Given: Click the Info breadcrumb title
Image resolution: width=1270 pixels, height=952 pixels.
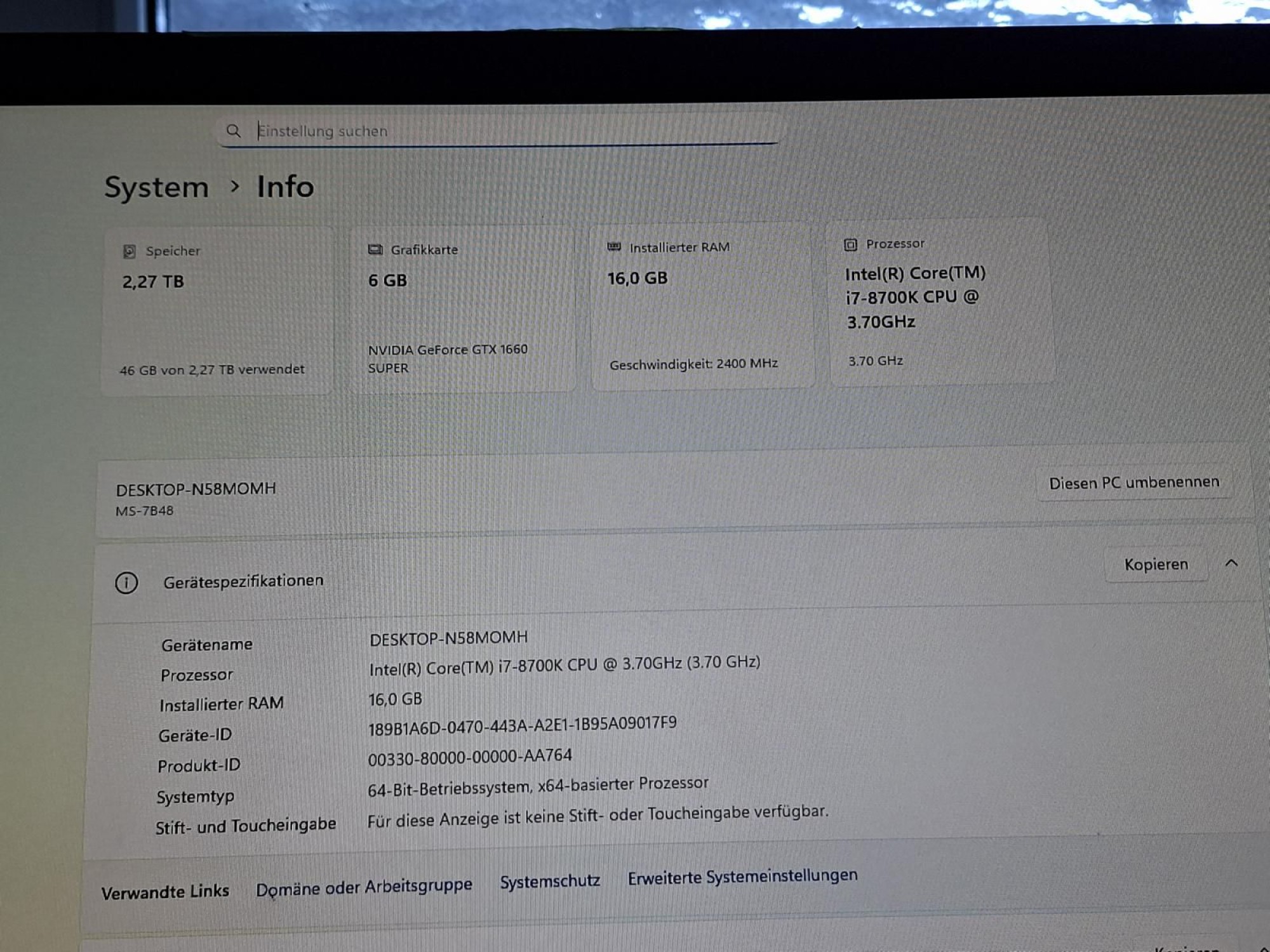Looking at the screenshot, I should coord(285,187).
